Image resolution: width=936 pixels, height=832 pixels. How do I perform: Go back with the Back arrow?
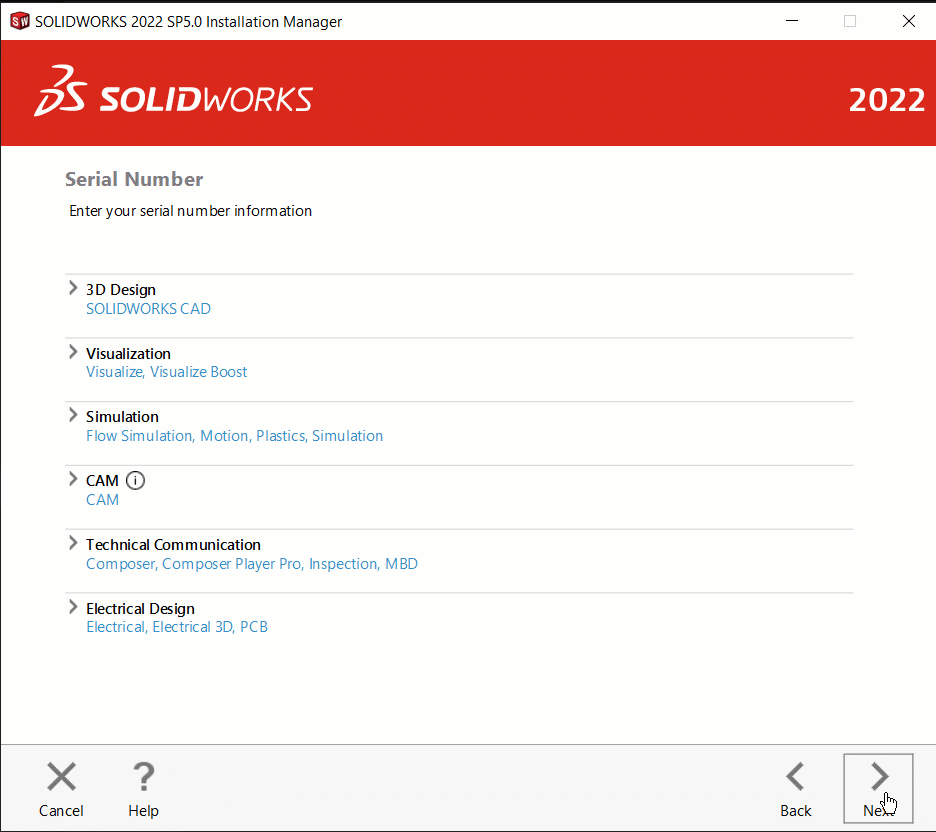pyautogui.click(x=796, y=776)
